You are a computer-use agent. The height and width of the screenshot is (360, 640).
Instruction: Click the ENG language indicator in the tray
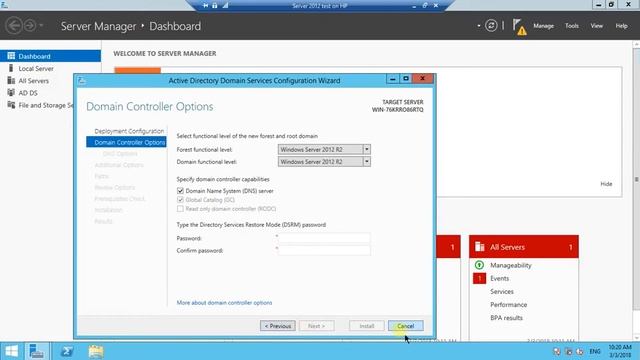(x=595, y=351)
